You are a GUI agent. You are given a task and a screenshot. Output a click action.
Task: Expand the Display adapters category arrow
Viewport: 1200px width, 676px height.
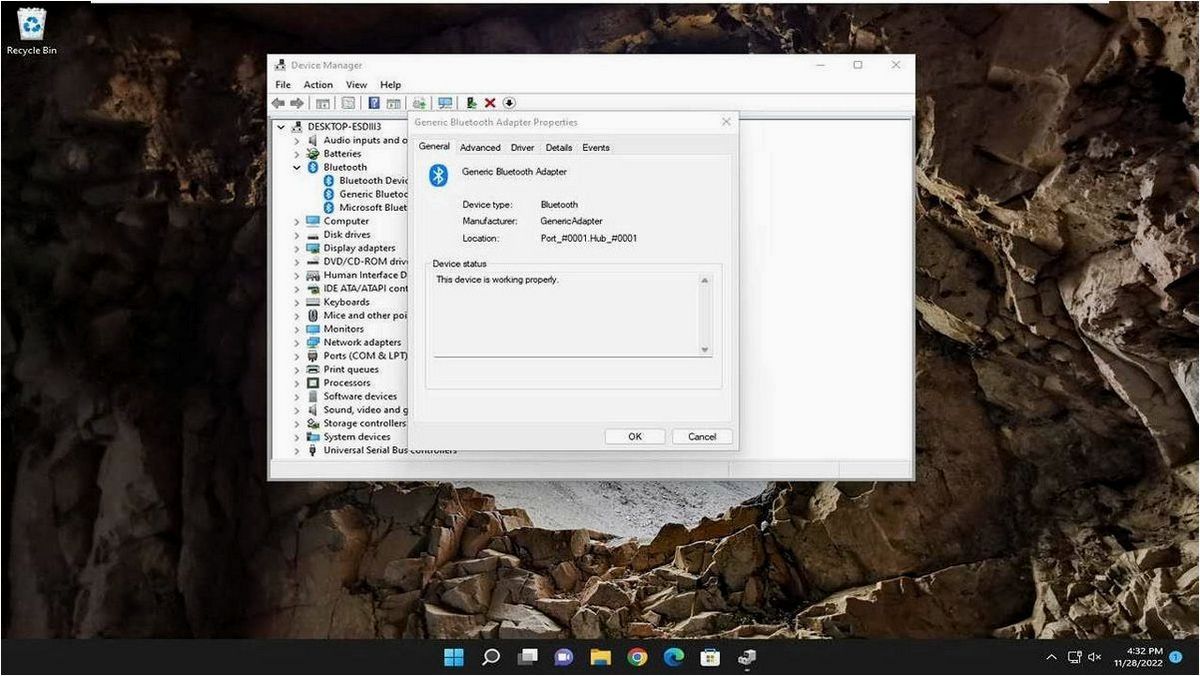(297, 248)
